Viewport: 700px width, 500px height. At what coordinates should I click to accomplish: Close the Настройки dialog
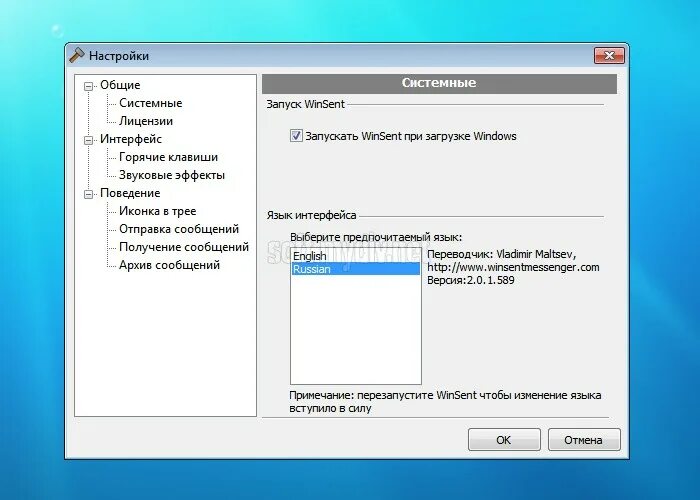(609, 55)
